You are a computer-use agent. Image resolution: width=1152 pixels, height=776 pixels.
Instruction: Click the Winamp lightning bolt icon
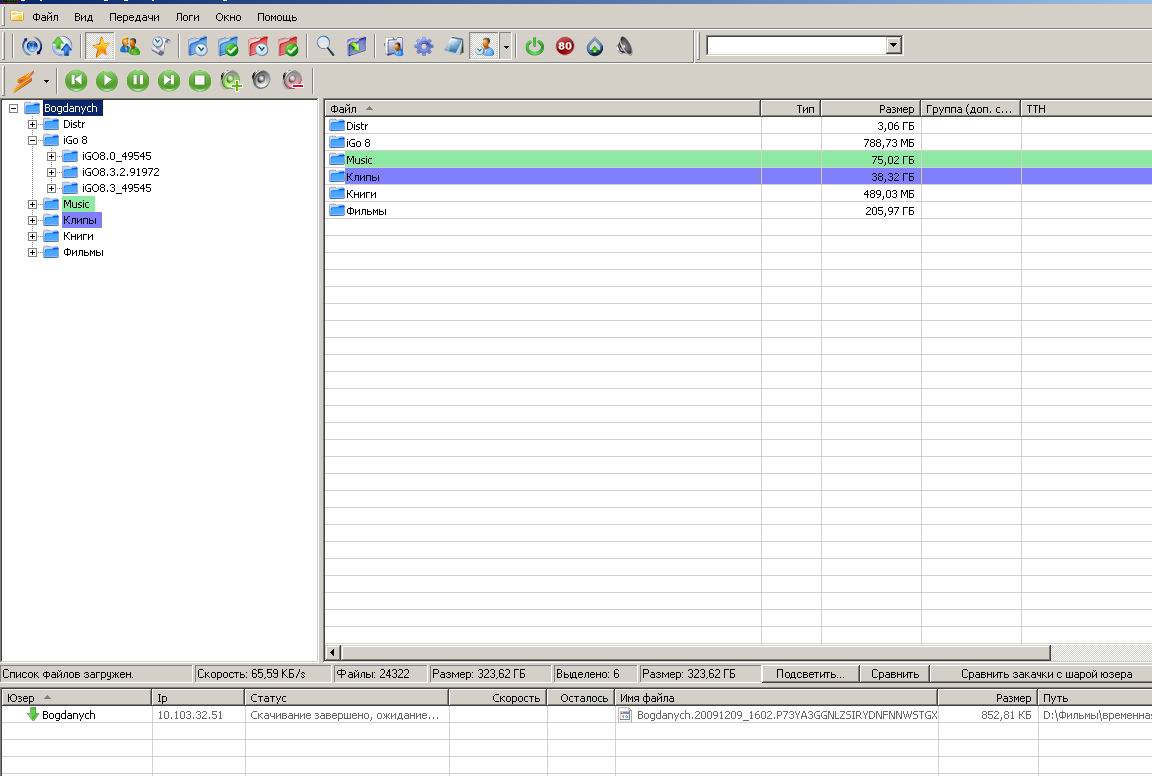pos(22,81)
